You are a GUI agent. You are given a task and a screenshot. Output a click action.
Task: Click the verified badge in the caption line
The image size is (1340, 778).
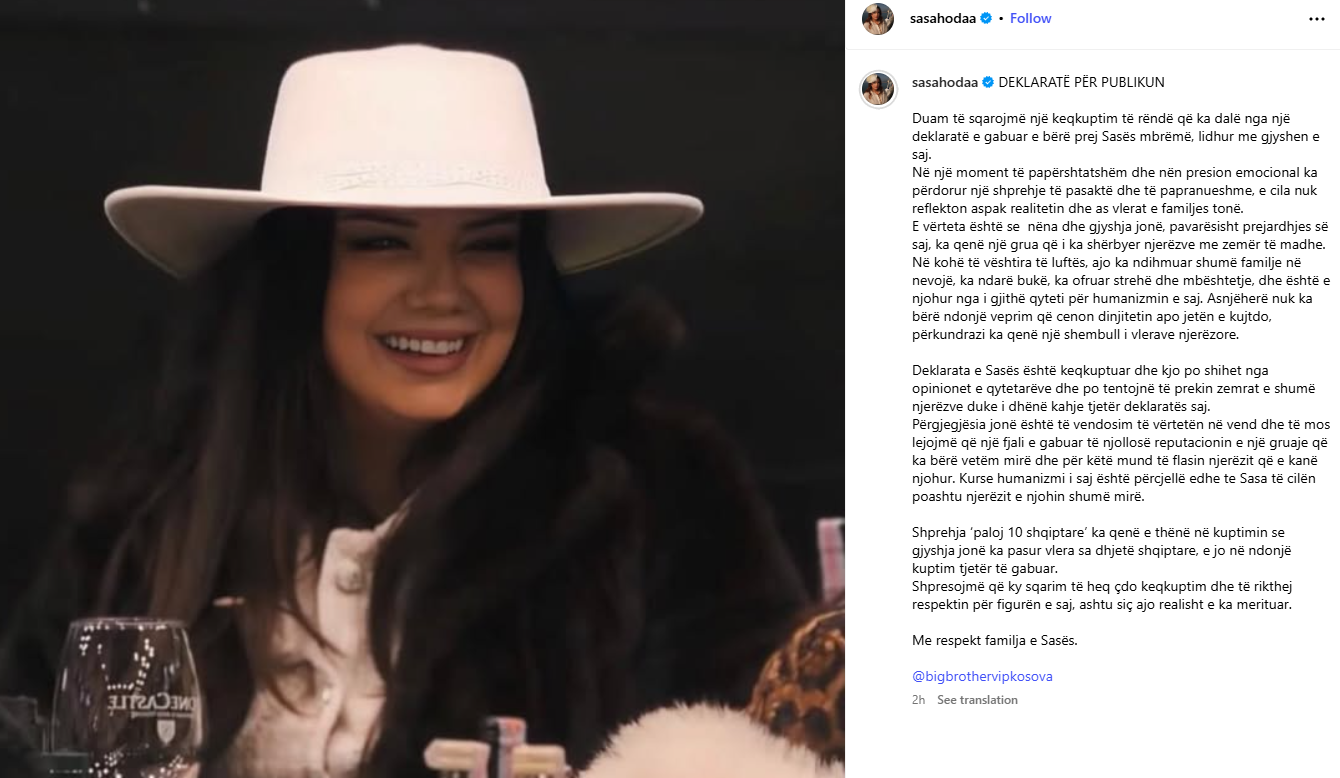989,82
